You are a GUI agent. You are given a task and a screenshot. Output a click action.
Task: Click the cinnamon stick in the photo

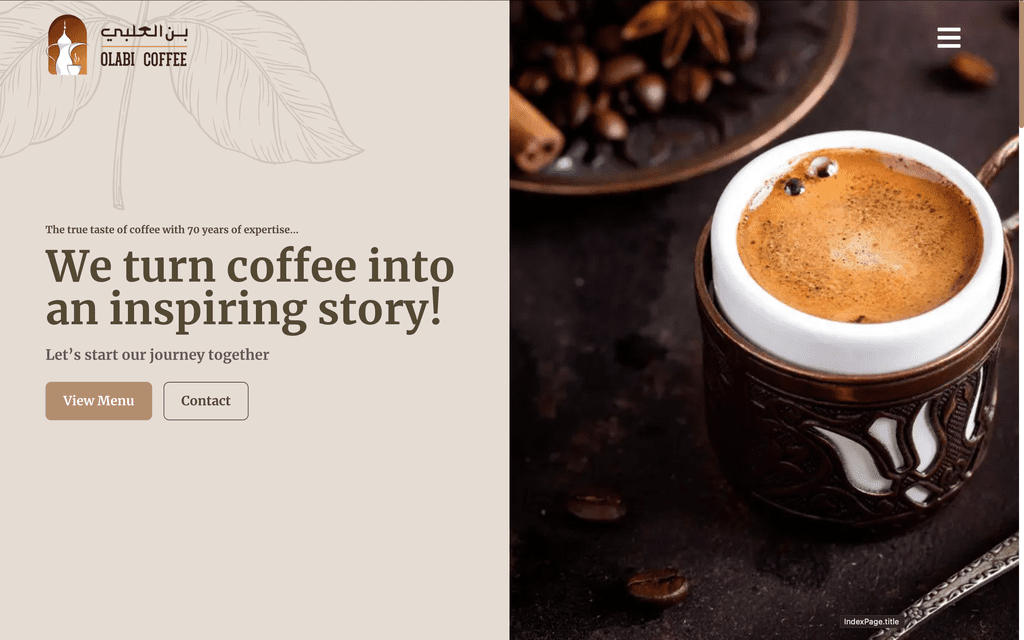coord(534,131)
